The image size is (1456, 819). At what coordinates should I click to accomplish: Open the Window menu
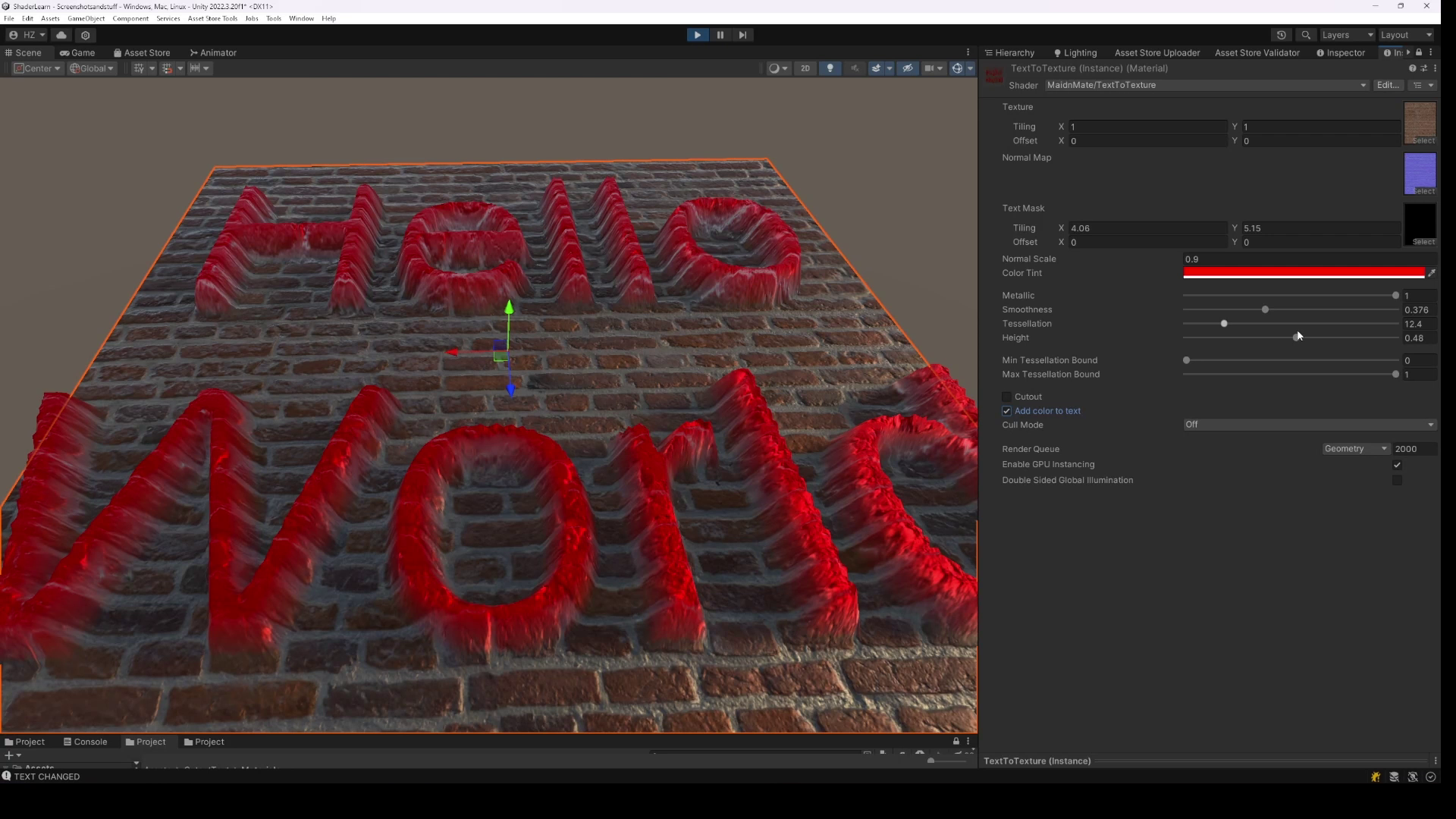pos(301,18)
